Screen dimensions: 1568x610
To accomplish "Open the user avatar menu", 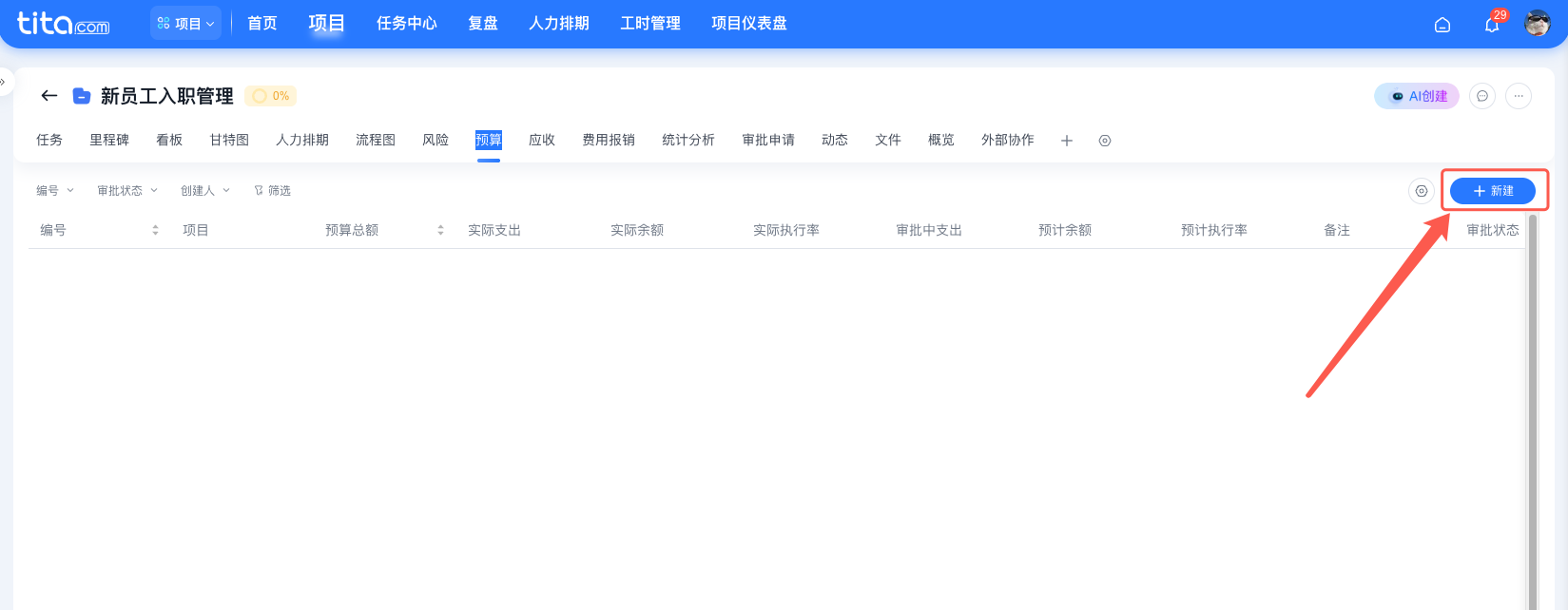I will (x=1538, y=23).
